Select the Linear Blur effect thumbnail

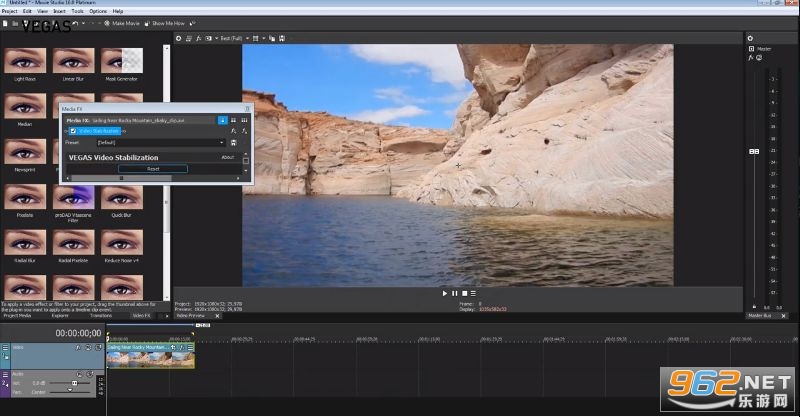[x=73, y=61]
